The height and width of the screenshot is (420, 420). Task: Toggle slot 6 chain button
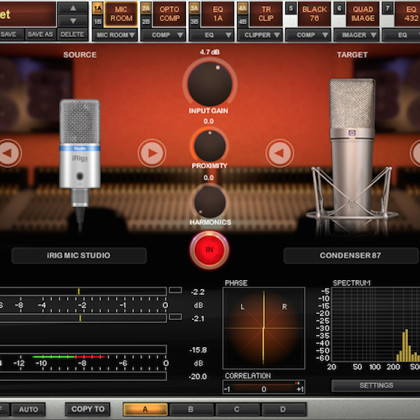339,8
